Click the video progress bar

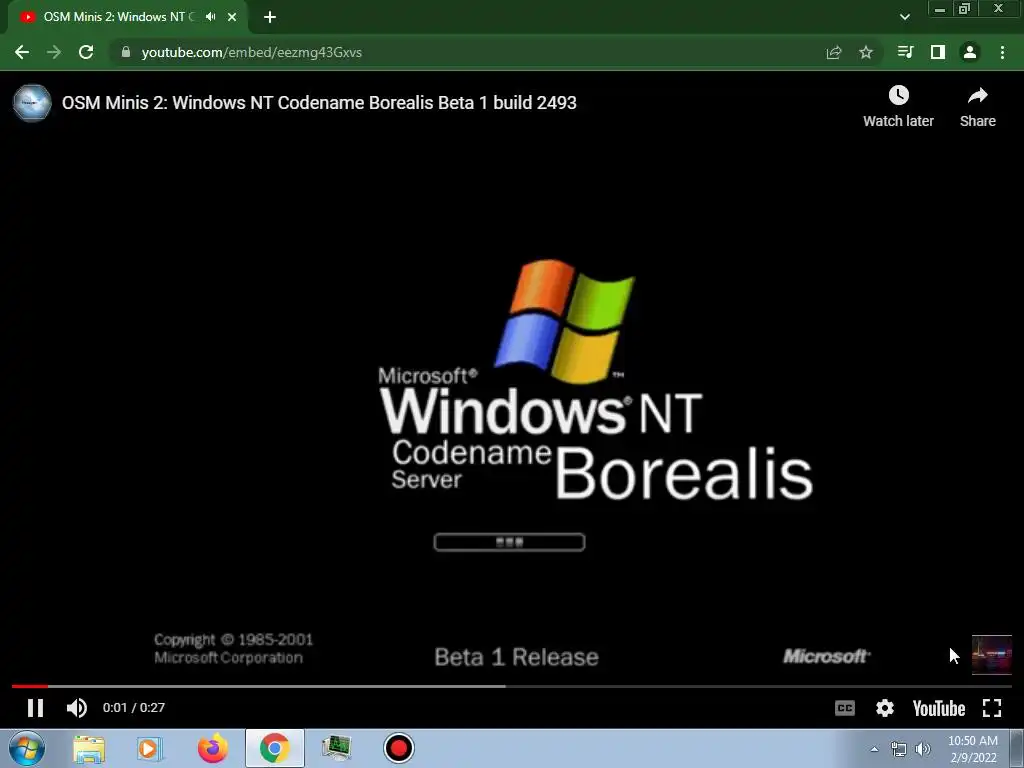tap(511, 686)
